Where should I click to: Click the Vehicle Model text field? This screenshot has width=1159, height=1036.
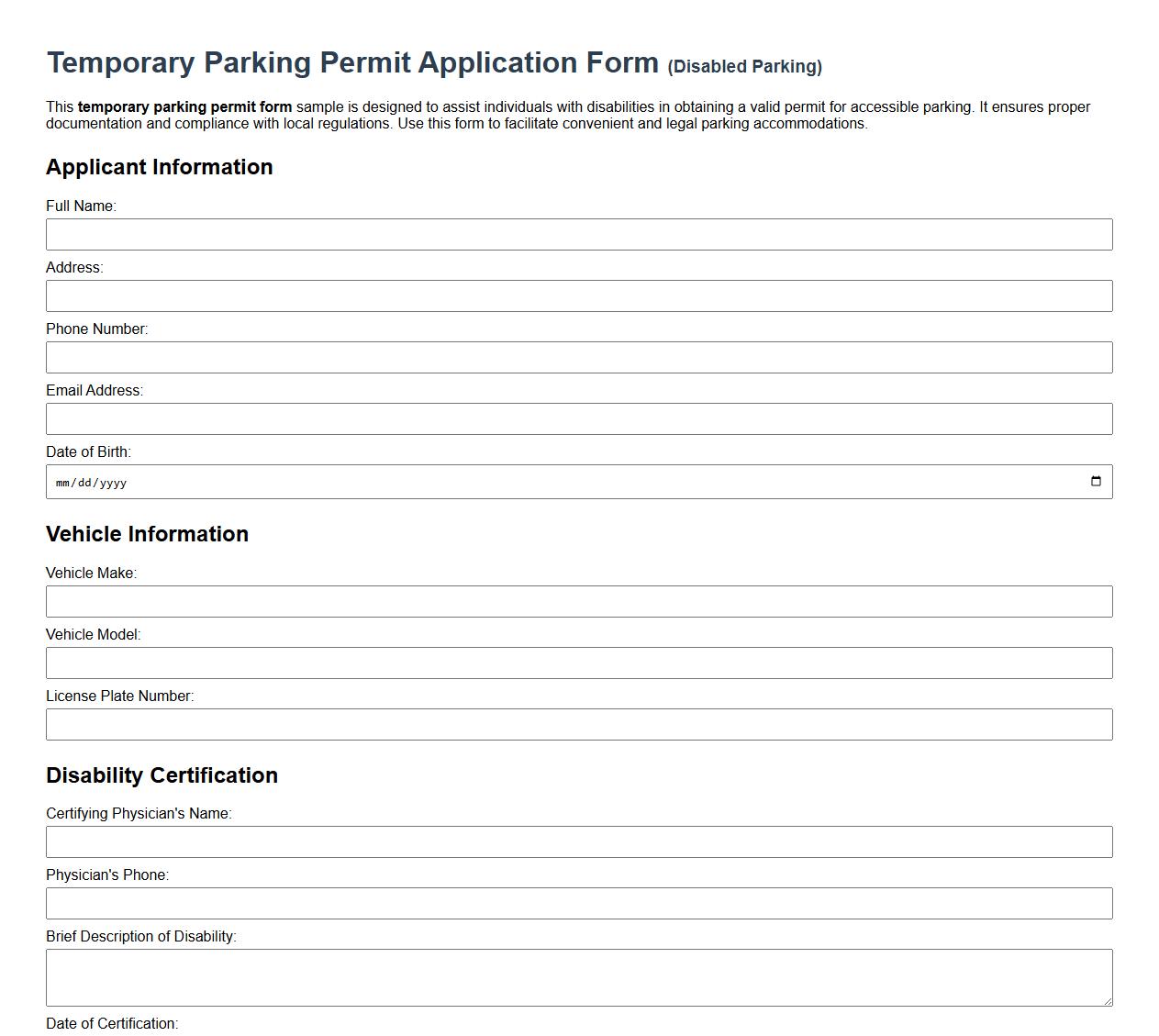point(578,663)
